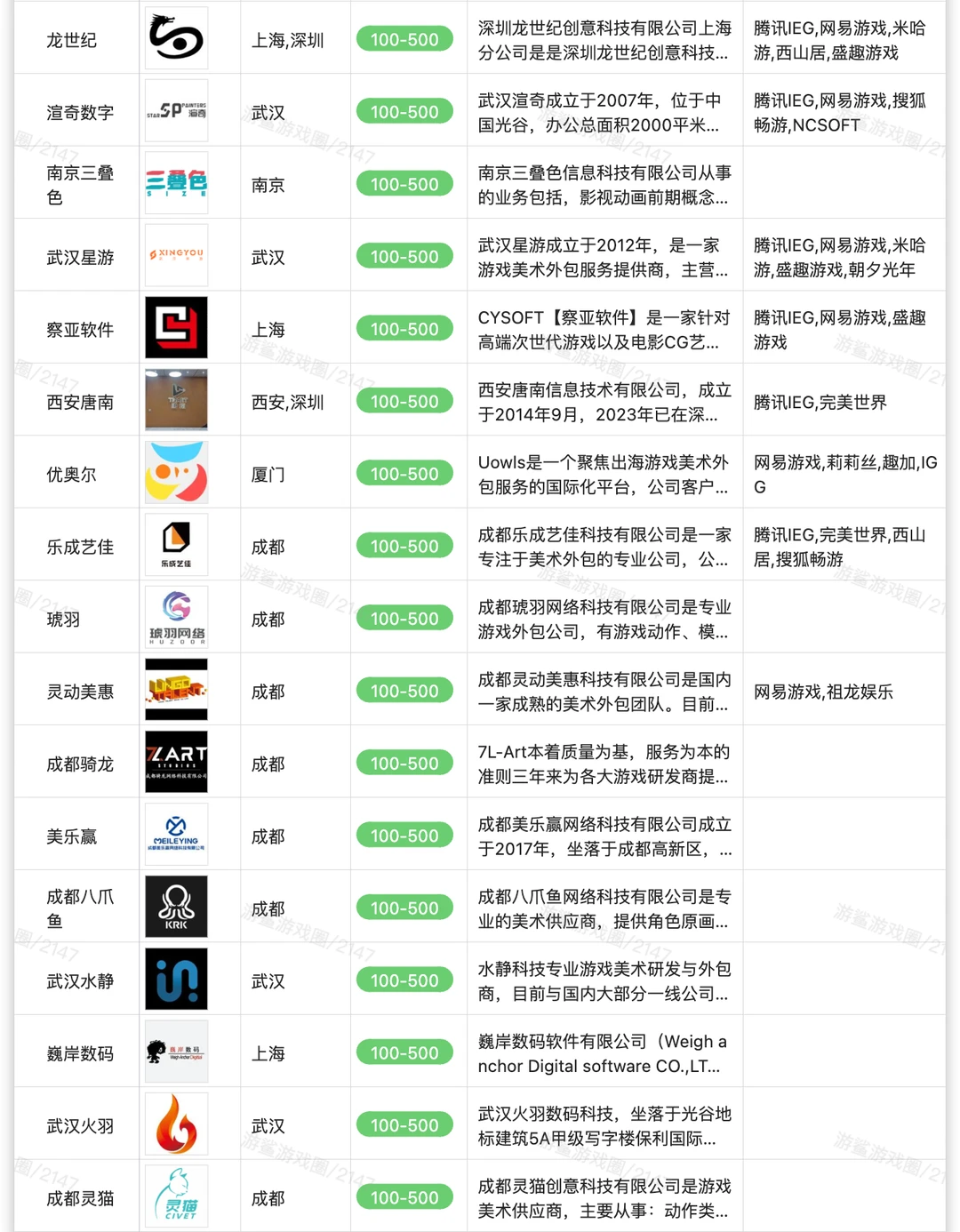Click description starting CYSOFT【察亚软件】
Image resolution: width=960 pixels, height=1232 pixels.
coord(604,330)
